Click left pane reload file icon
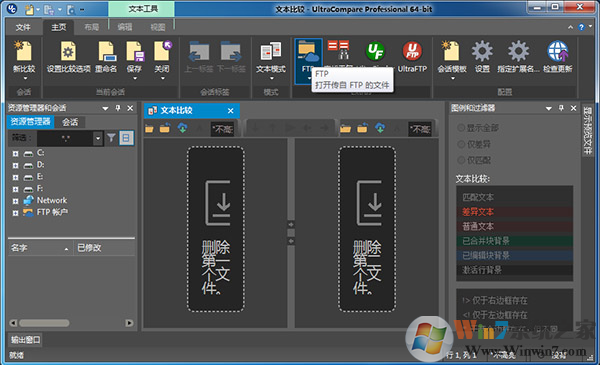Image resolution: width=603 pixels, height=365 pixels. (x=165, y=128)
